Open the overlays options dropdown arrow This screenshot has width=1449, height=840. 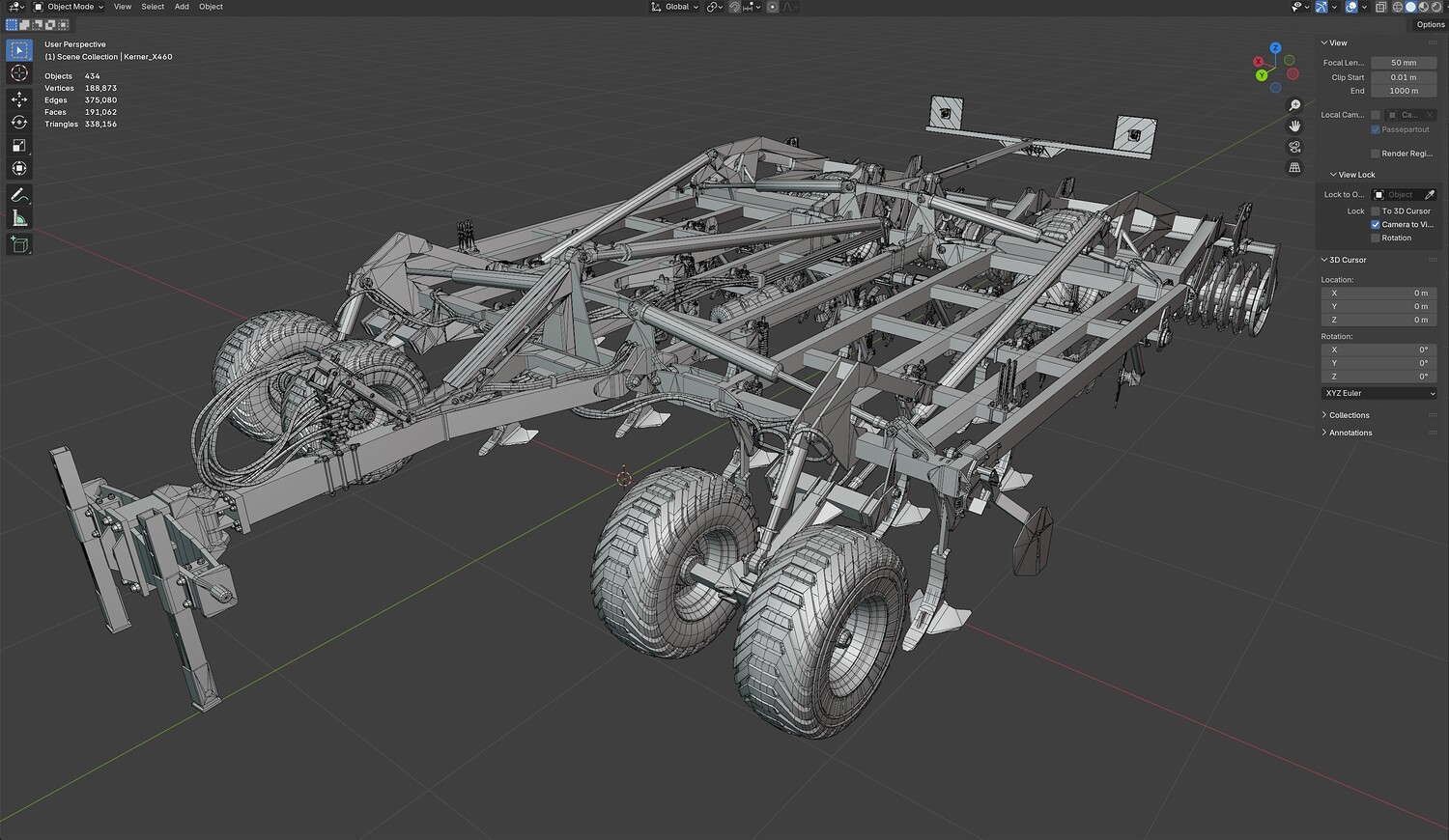pyautogui.click(x=1363, y=7)
